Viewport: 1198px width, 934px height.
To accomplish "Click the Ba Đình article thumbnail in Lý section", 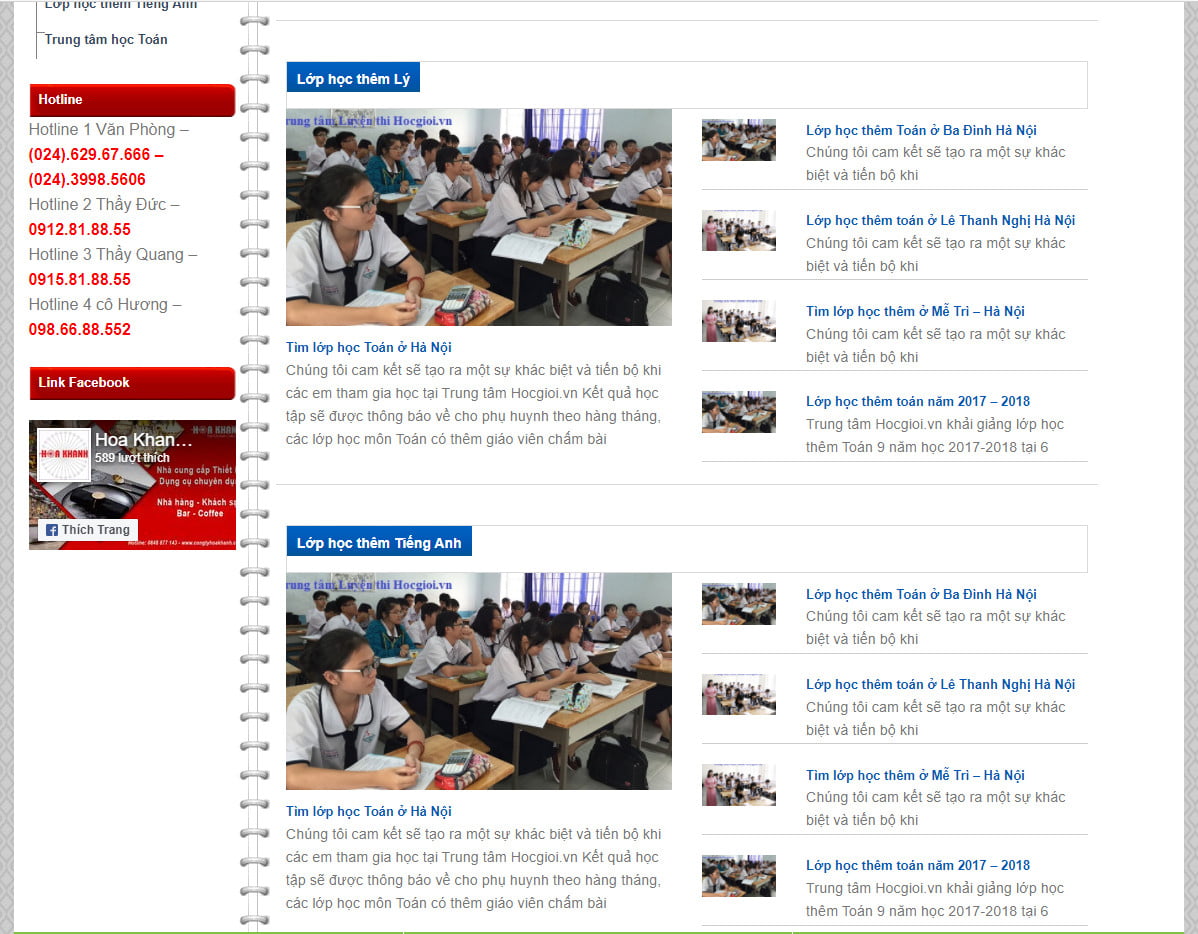I will 739,140.
